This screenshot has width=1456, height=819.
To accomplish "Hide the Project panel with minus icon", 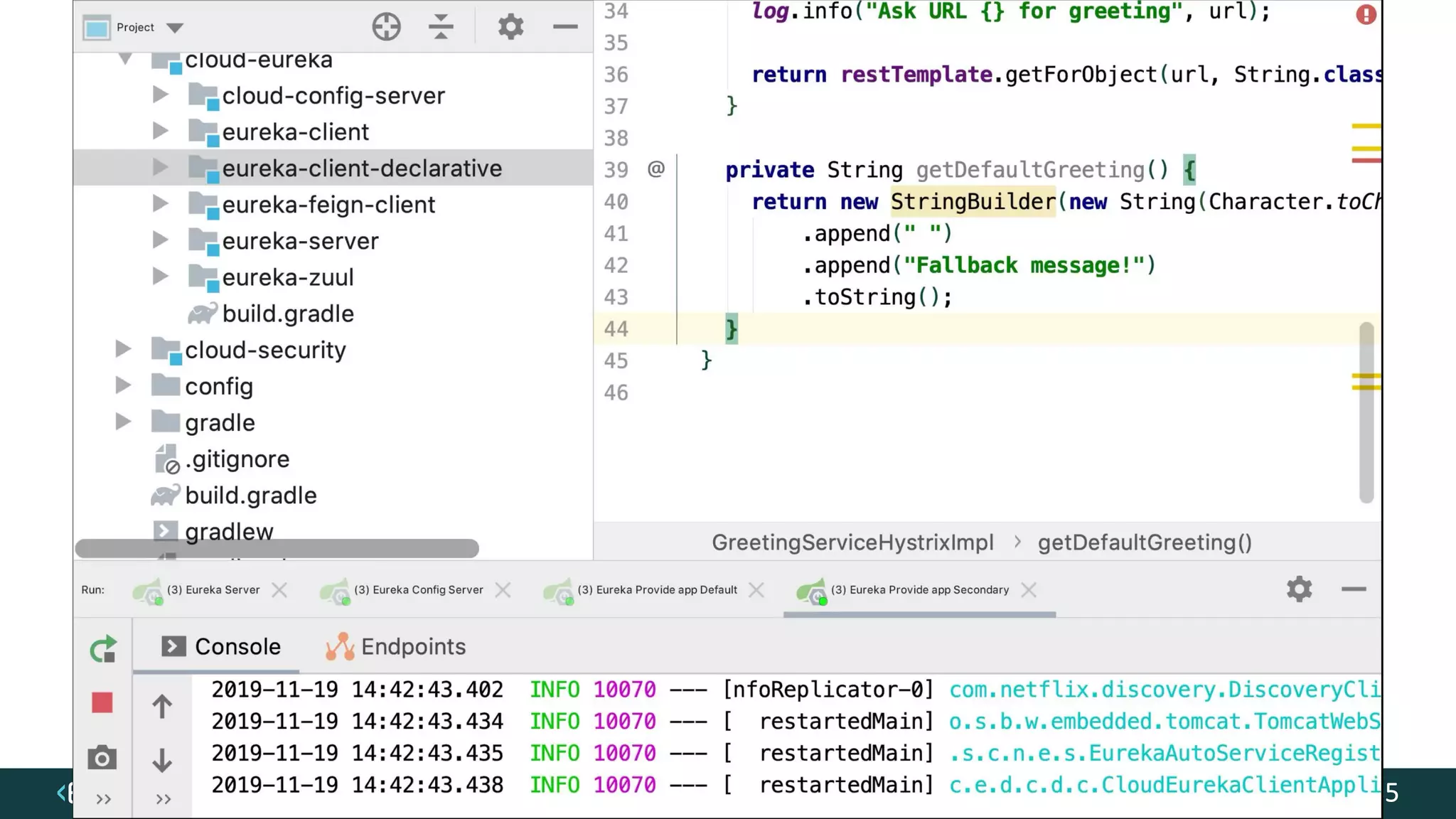I will pyautogui.click(x=565, y=27).
